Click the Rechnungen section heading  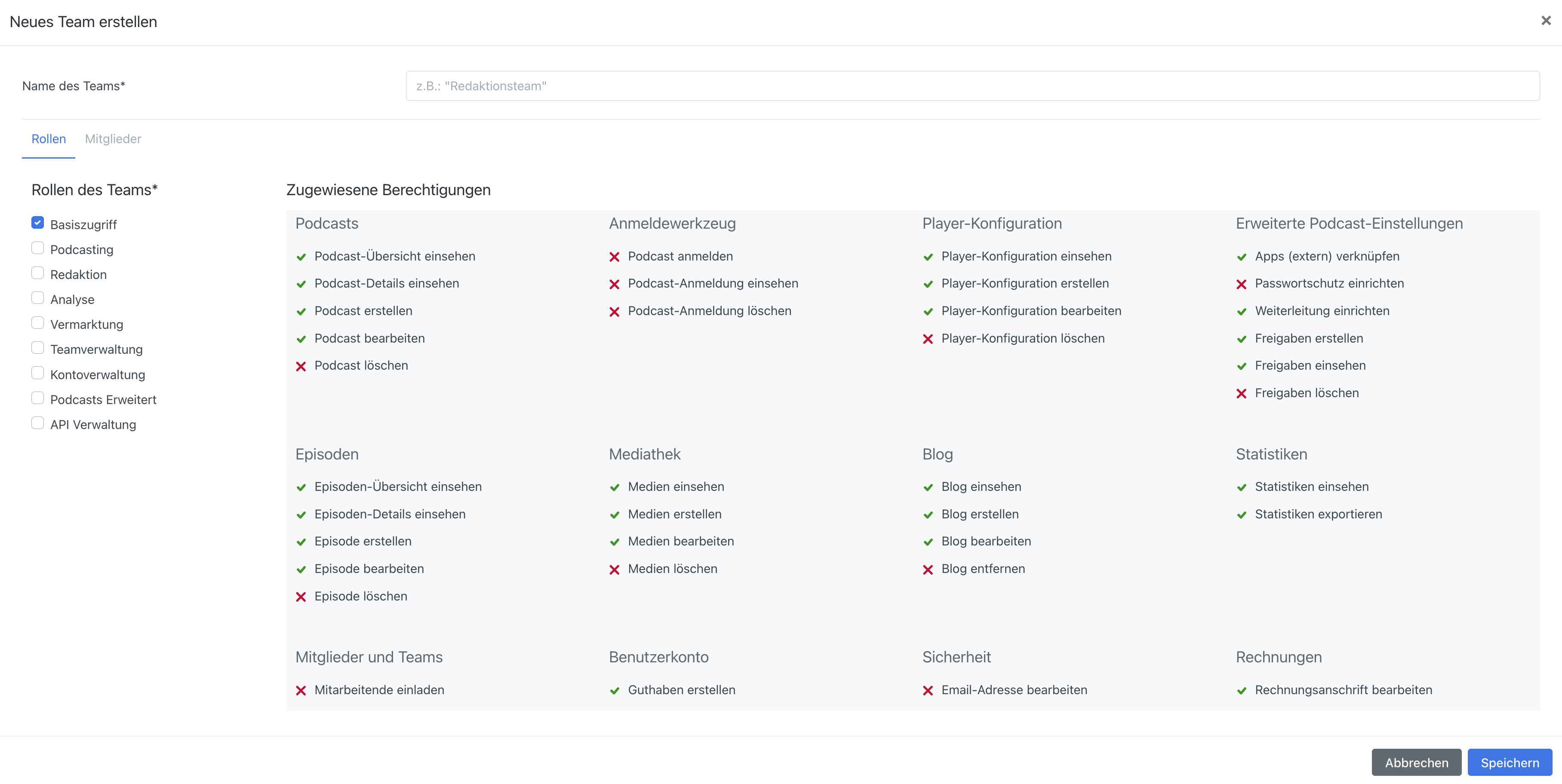[x=1278, y=657]
